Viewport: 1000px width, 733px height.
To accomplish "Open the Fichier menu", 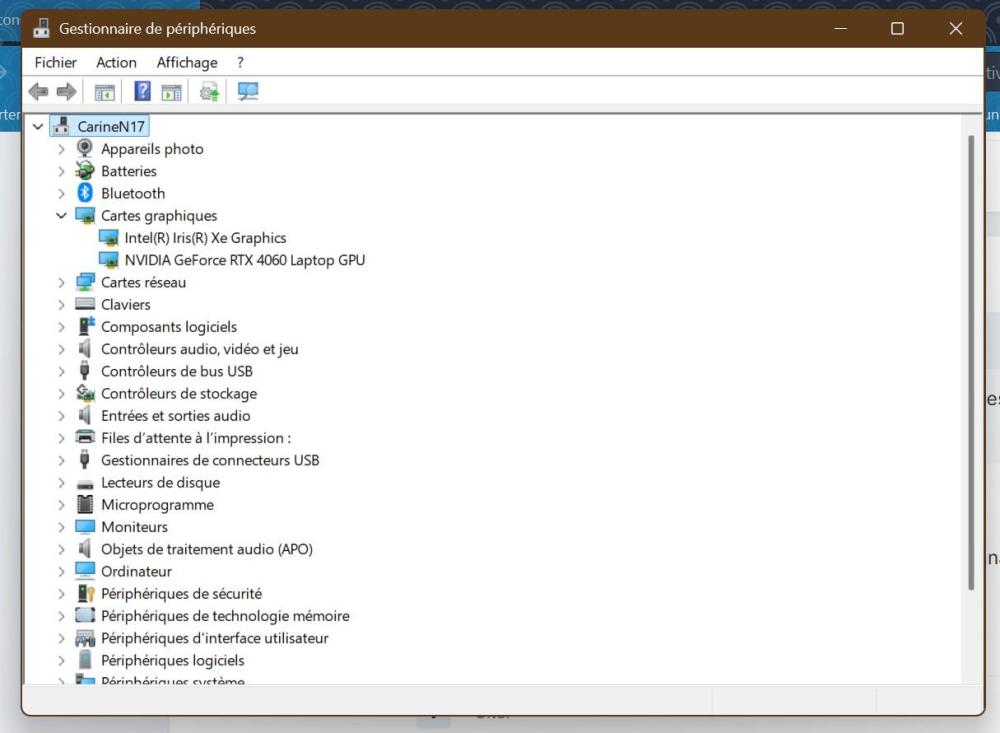I will click(55, 62).
